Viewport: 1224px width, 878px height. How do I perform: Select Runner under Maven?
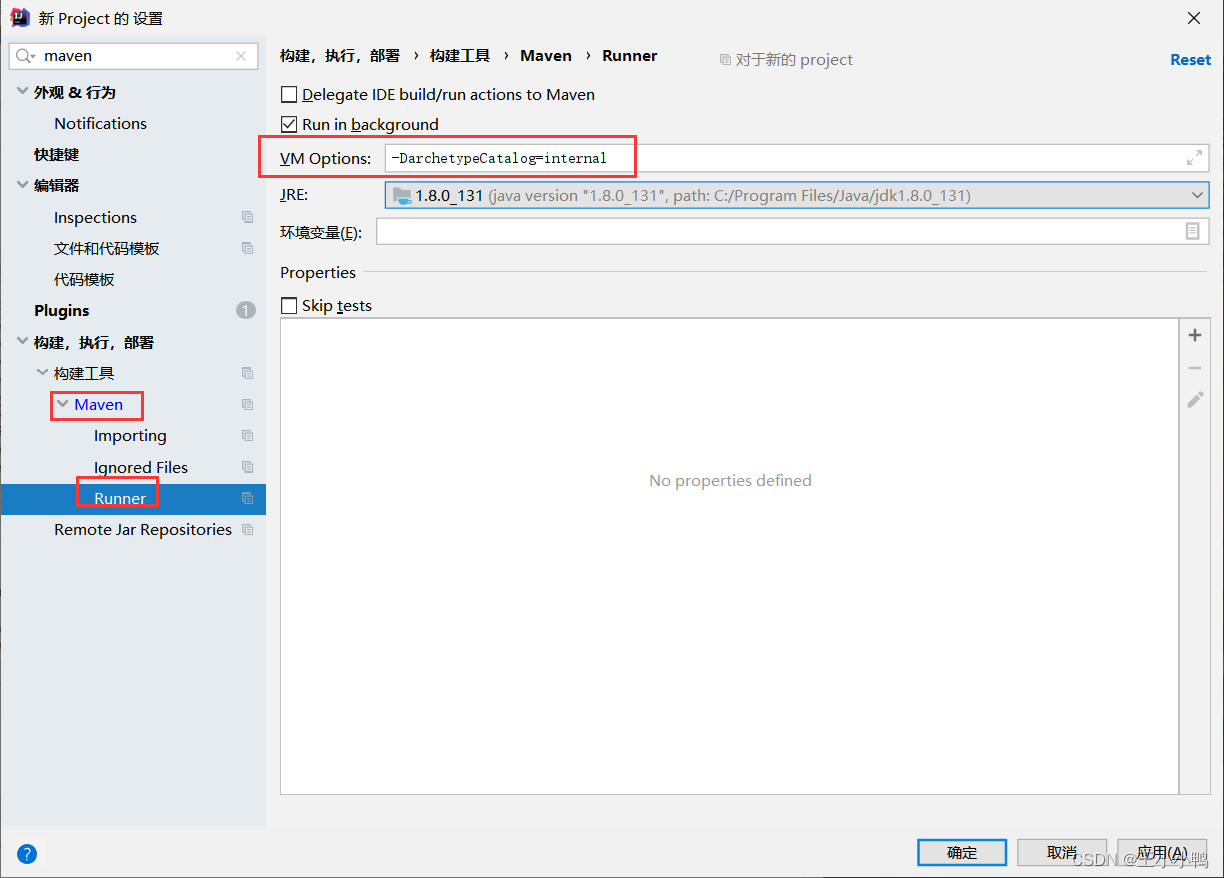[120, 498]
